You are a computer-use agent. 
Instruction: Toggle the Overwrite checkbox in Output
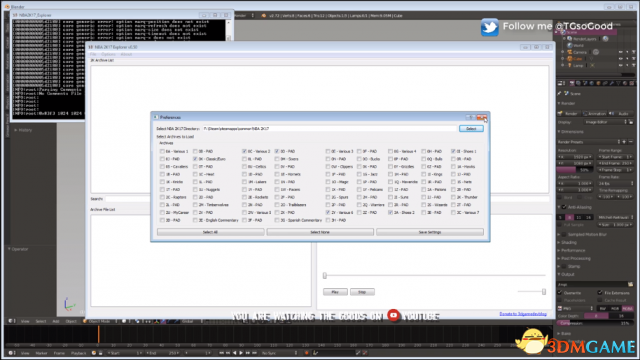click(x=560, y=293)
